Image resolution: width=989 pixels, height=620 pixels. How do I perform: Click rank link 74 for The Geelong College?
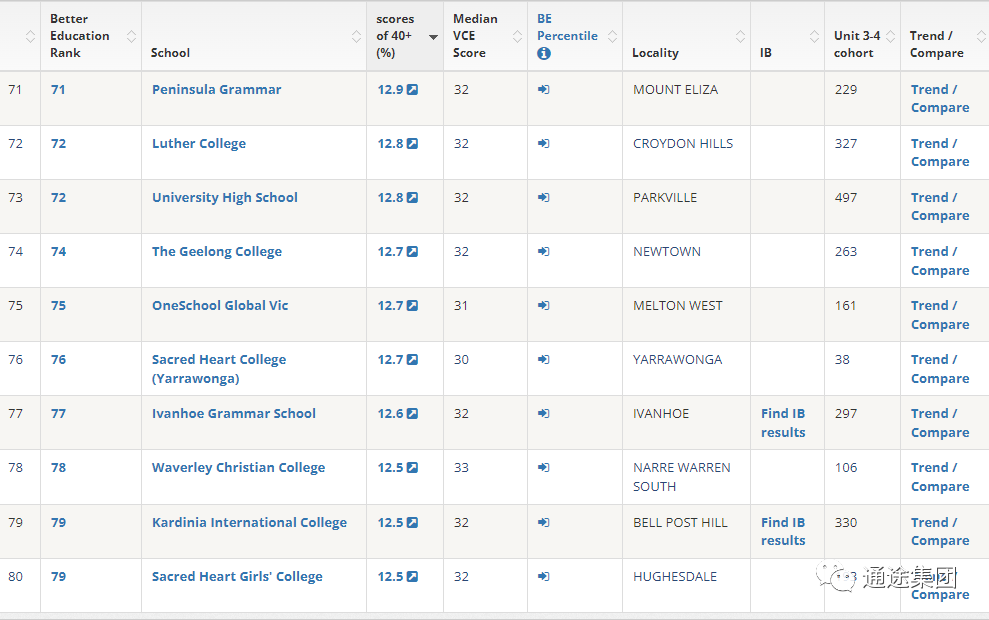58,252
